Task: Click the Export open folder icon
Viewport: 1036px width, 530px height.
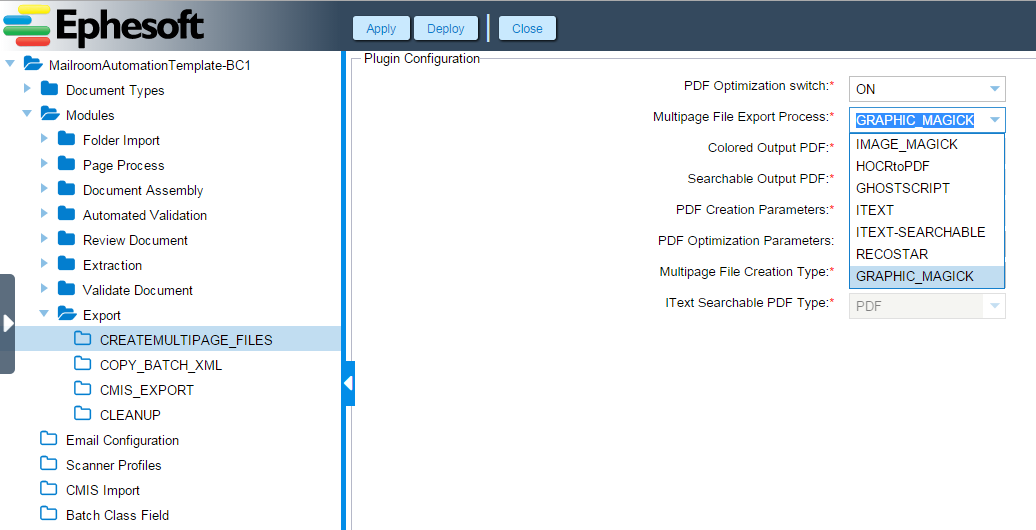Action: 67,314
